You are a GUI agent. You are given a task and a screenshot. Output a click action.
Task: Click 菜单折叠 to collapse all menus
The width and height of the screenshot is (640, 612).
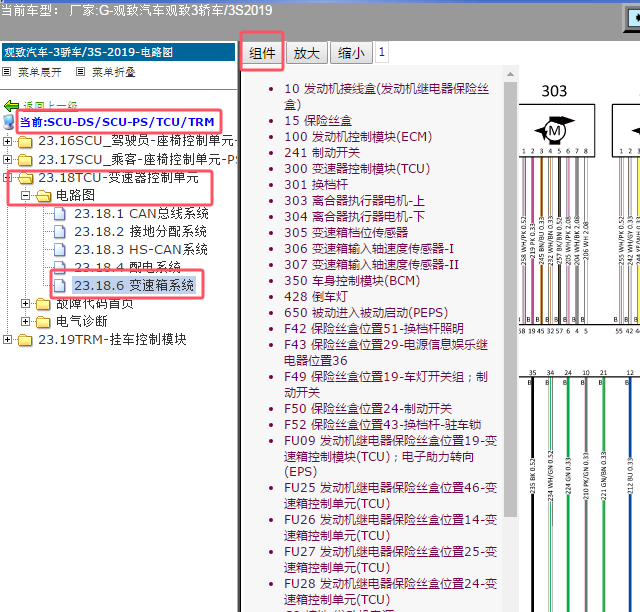[113, 73]
